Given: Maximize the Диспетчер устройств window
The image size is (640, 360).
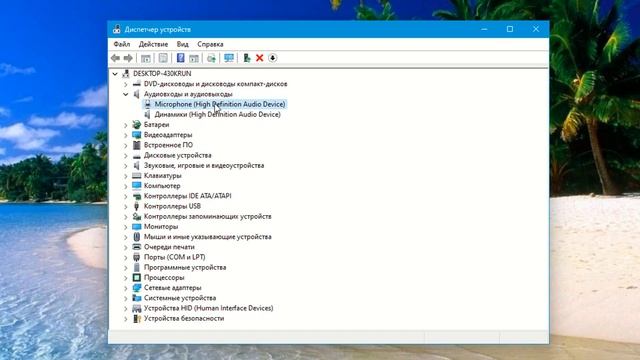Looking at the screenshot, I should pos(510,29).
